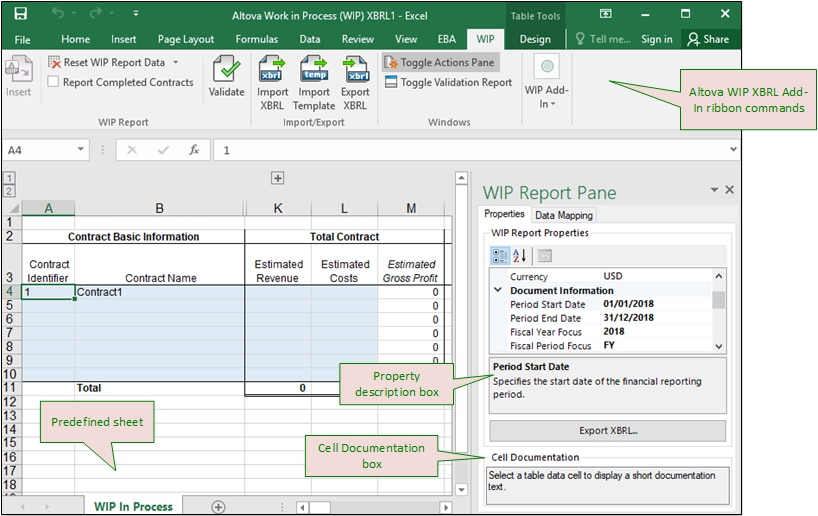This screenshot has width=818, height=516.
Task: Switch to the Data Mapping tab
Action: point(564,215)
